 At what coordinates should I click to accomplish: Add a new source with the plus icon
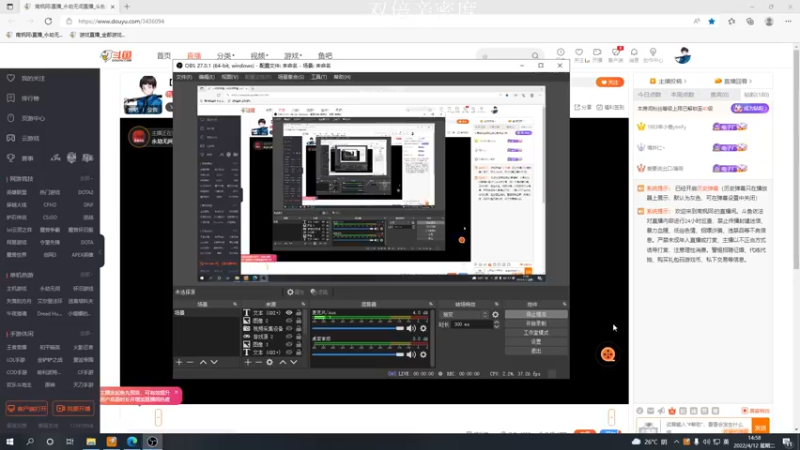248,362
